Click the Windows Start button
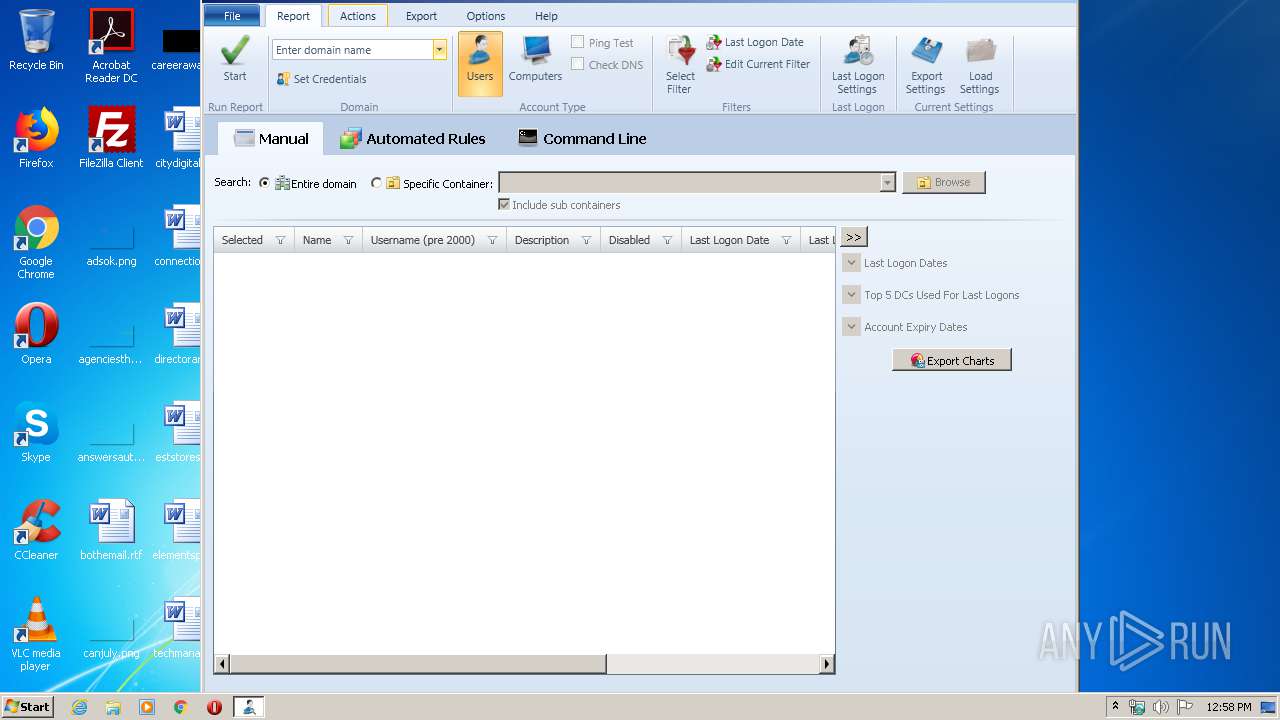 (x=28, y=706)
